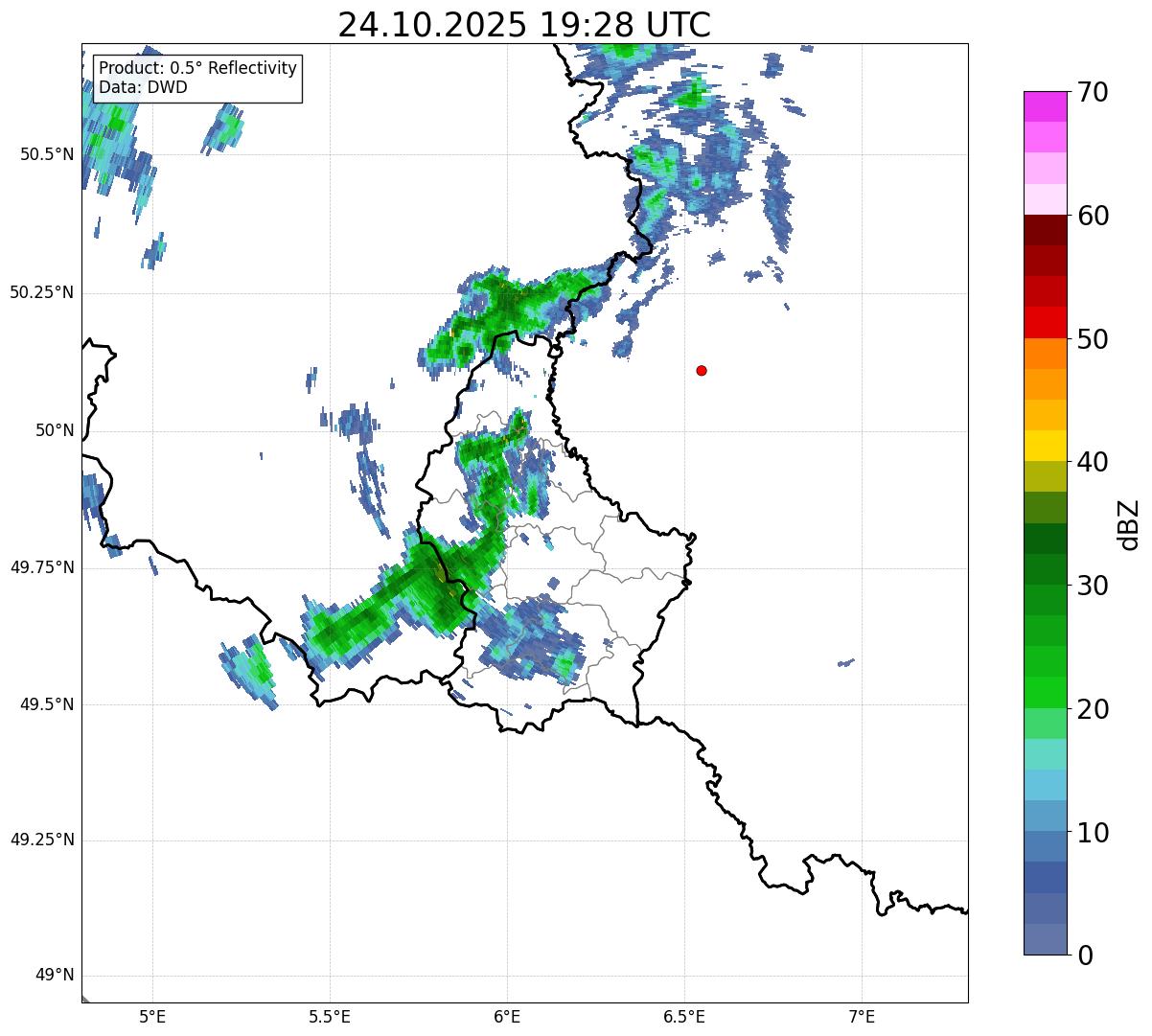Viewport: 1152px width, 1036px height.
Task: Click the 50.25°N latitude label
Action: (41, 292)
